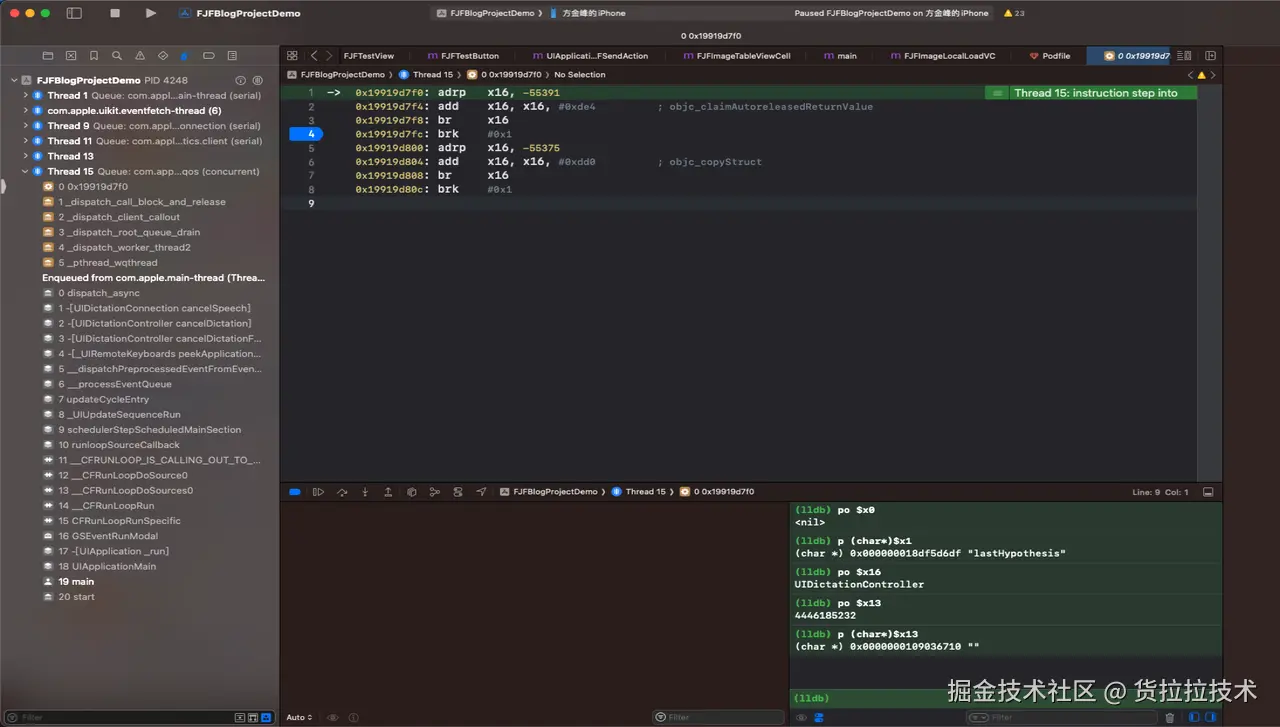Open the test navigator diamond icon
Screen dimensions: 1280x727
click(x=163, y=56)
